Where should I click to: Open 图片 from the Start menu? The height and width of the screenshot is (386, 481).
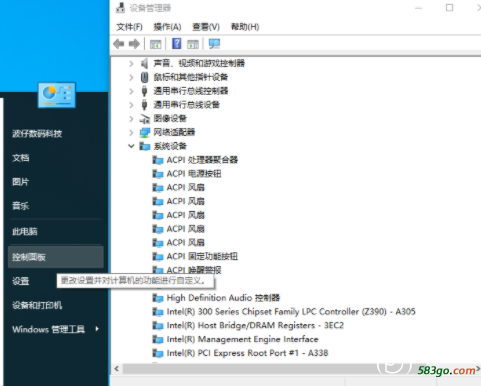coord(21,182)
